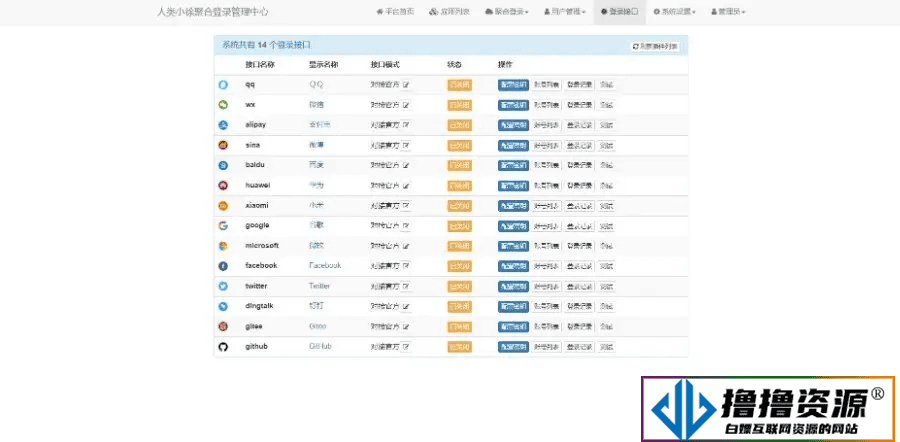Click the 'GitHub' display name text
This screenshot has height=442, width=900.
pos(320,346)
